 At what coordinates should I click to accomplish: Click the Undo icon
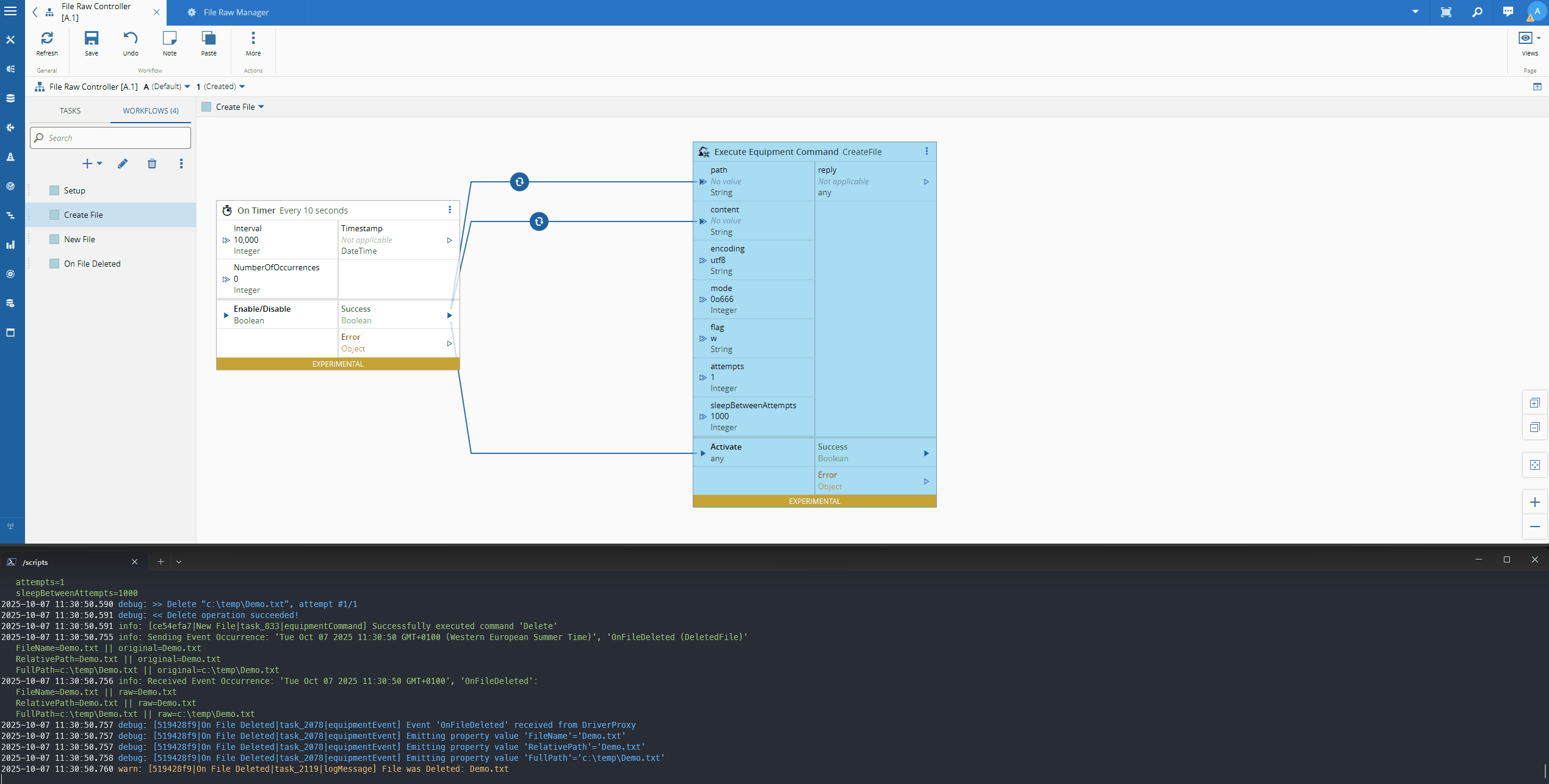tap(130, 38)
